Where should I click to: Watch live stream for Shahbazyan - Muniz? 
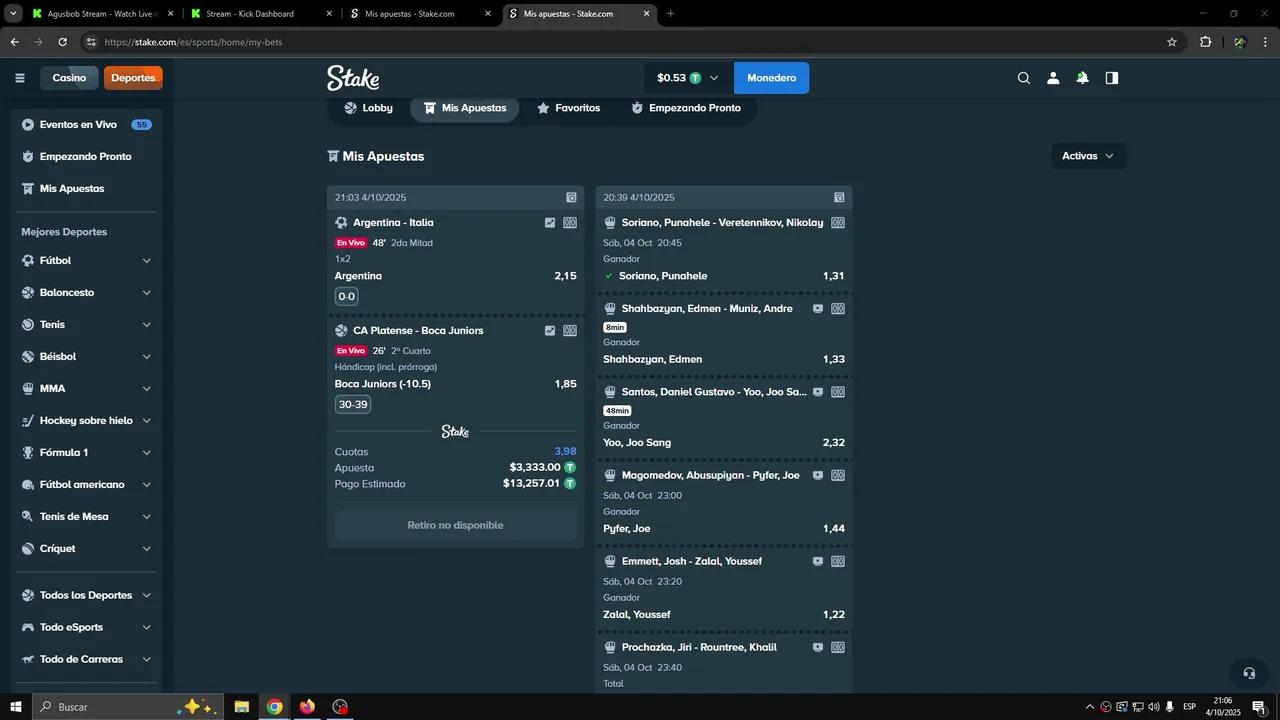[x=818, y=309]
